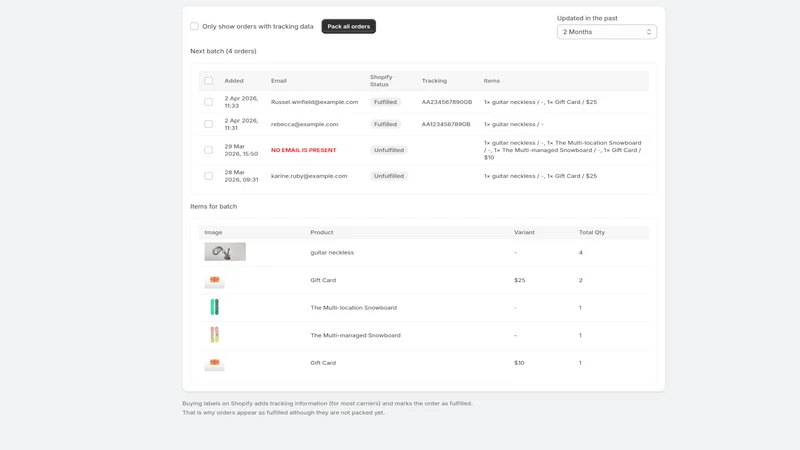Click Total Qty column header
Viewport: 800px width, 450px height.
pyautogui.click(x=592, y=232)
